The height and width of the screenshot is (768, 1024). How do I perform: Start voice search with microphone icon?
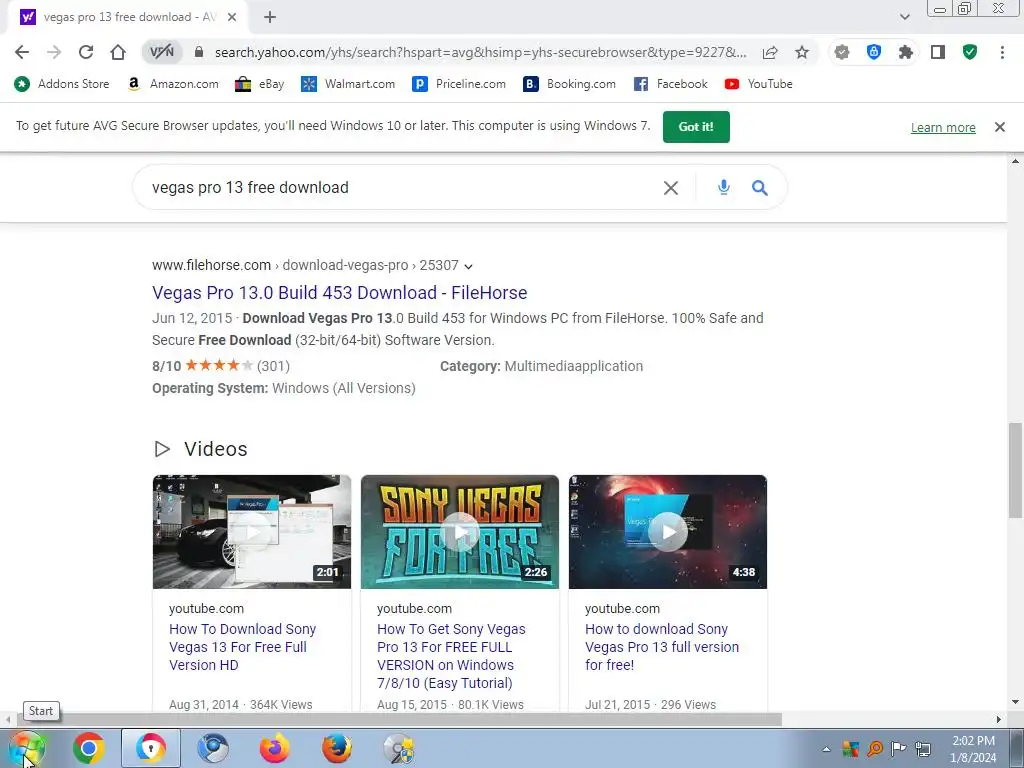[723, 187]
